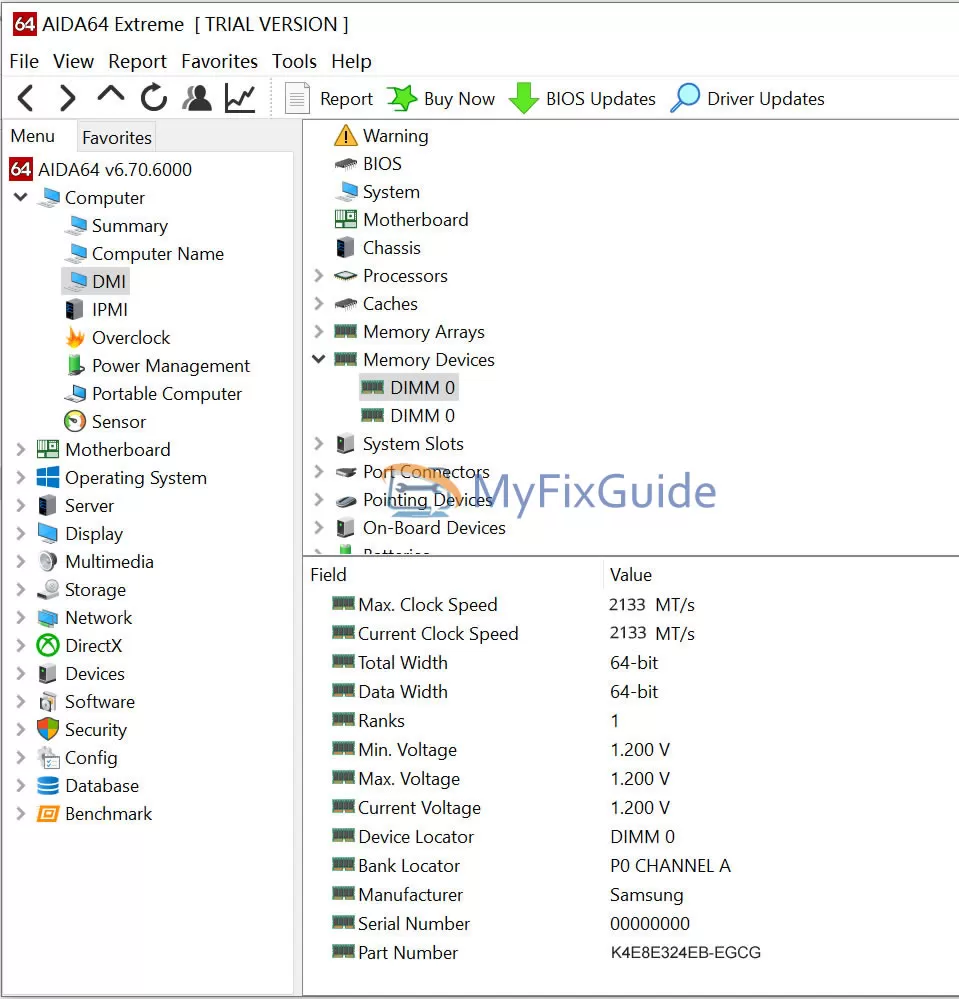Open the File menu
The width and height of the screenshot is (959, 999).
(x=24, y=61)
